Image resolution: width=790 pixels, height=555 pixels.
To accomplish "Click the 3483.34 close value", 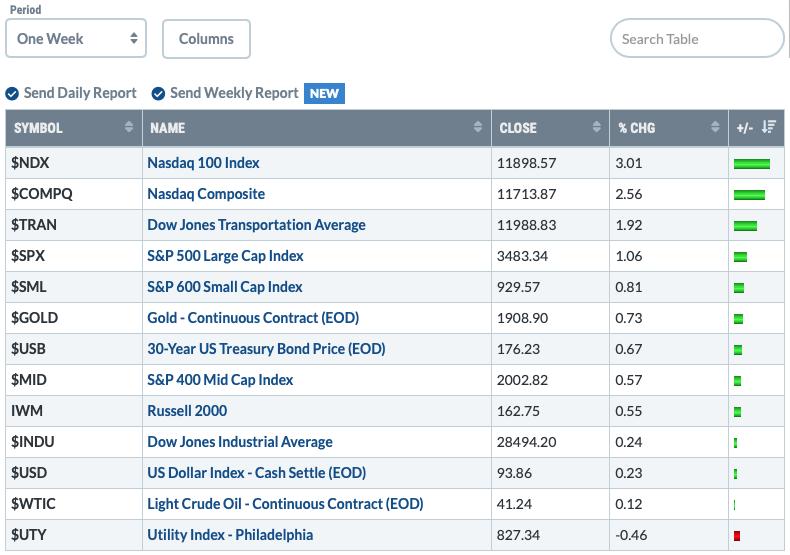I will pyautogui.click(x=522, y=256).
